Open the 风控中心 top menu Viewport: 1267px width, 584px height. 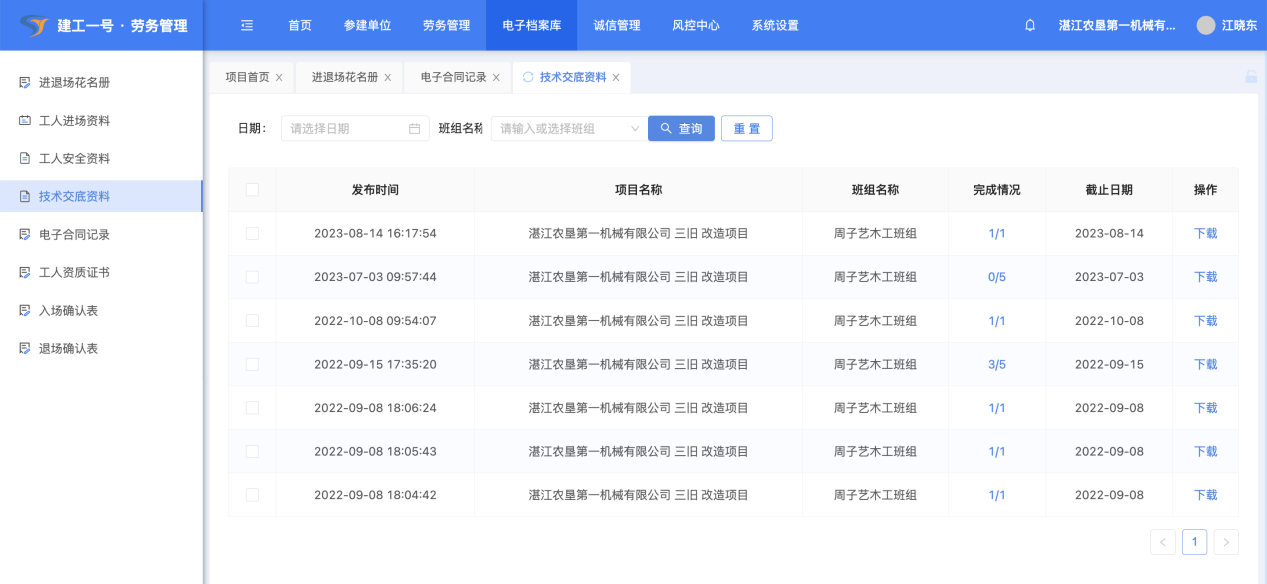[x=696, y=25]
